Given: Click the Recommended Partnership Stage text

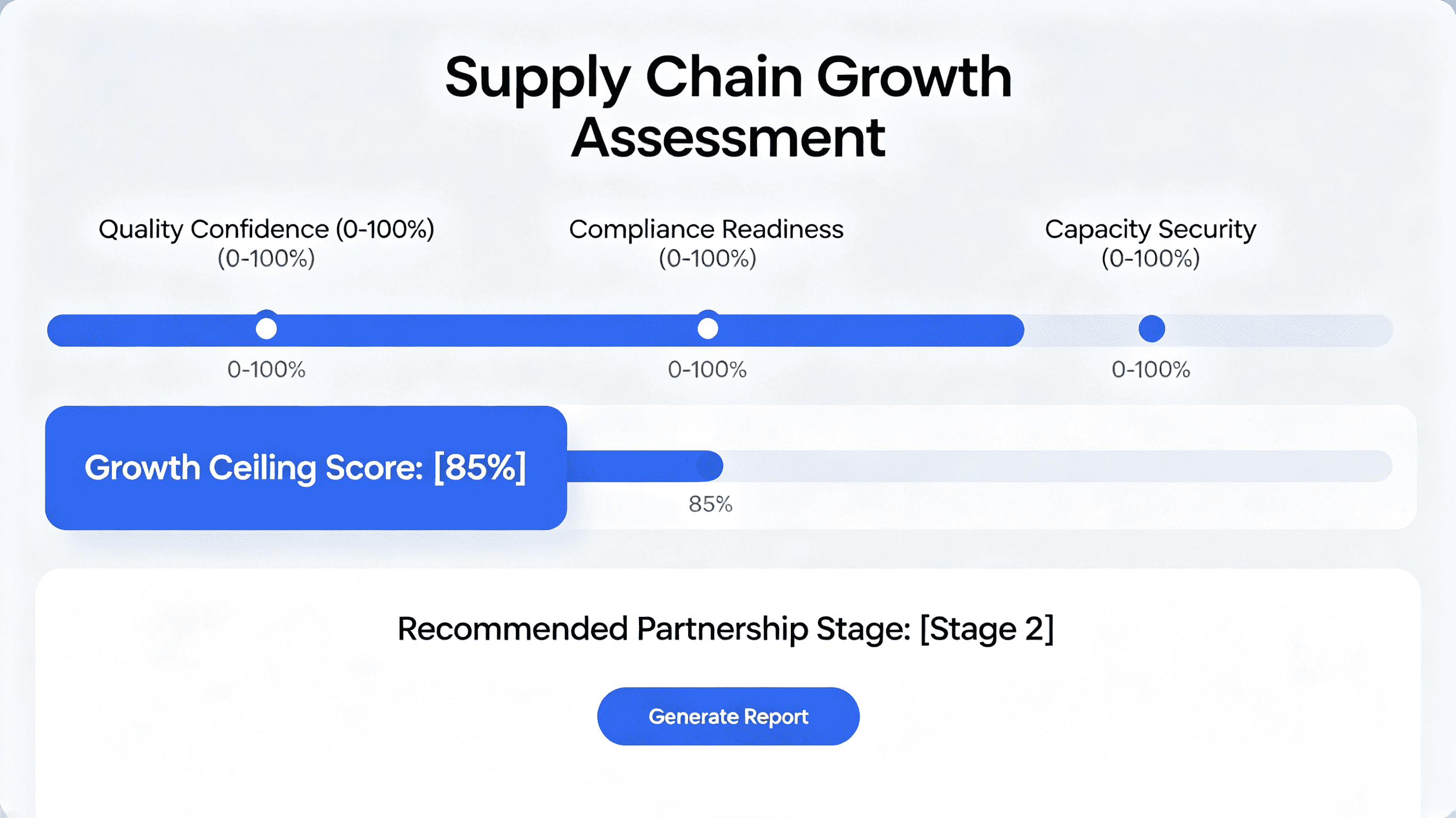Looking at the screenshot, I should pos(726,629).
